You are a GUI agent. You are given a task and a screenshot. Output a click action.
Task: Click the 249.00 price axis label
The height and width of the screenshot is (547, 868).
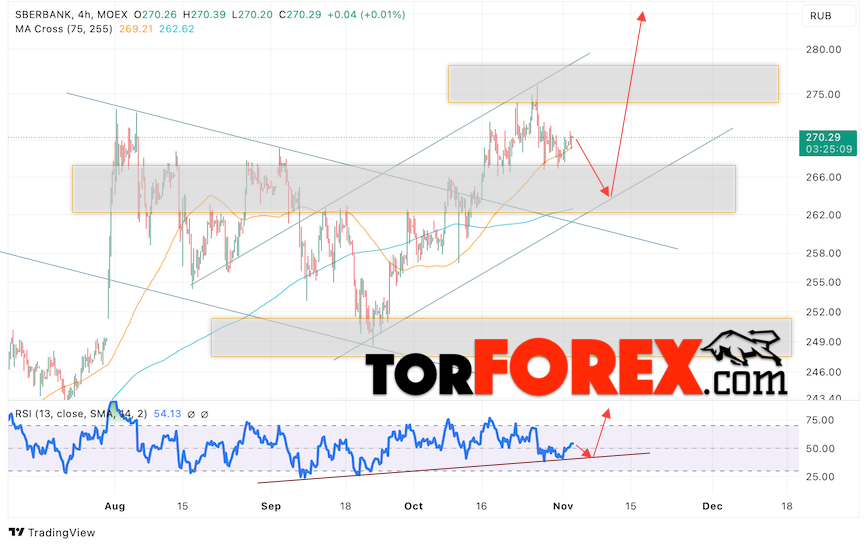pos(823,342)
